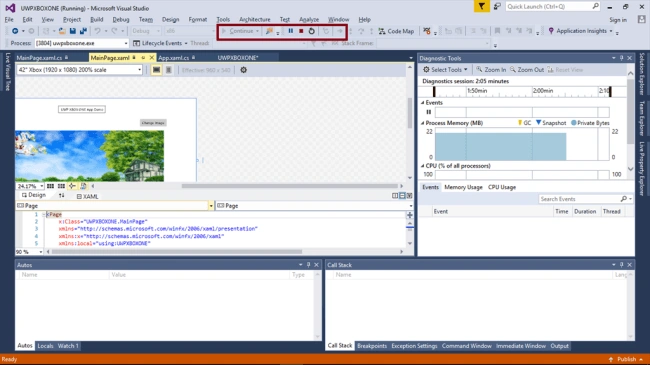650x365 pixels.
Task: Click the Sign in link
Action: click(618, 20)
